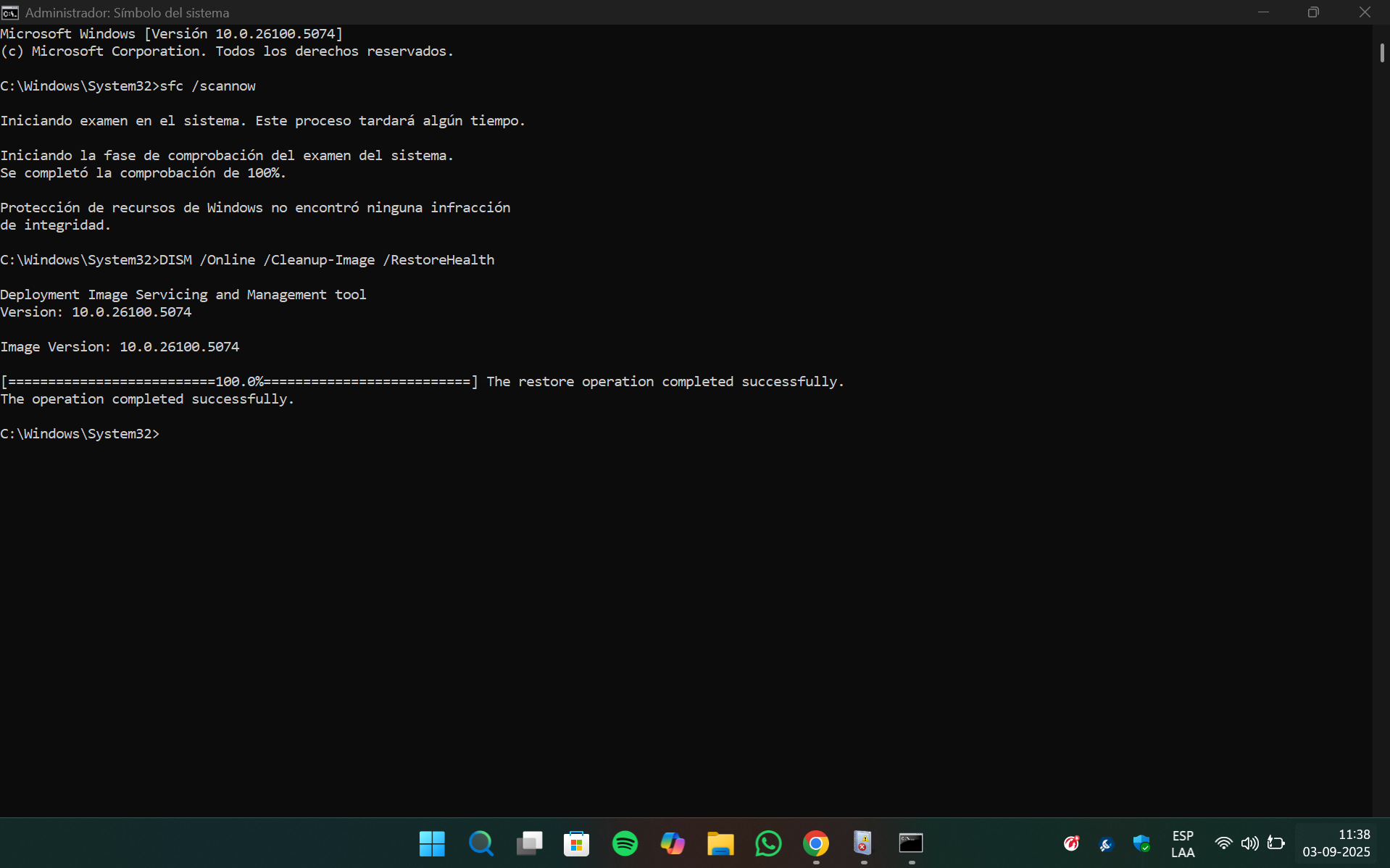
Task: Click 'The operation completed successfully.' line
Action: (x=147, y=399)
